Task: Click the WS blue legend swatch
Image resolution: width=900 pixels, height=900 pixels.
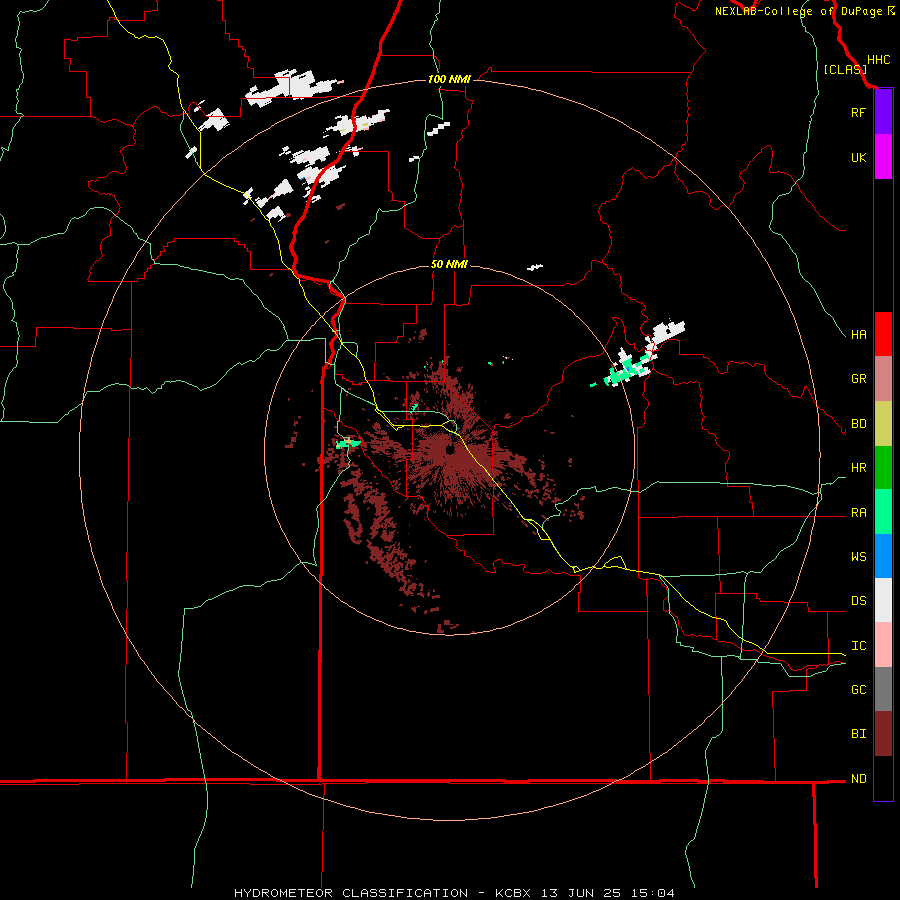Action: click(883, 556)
